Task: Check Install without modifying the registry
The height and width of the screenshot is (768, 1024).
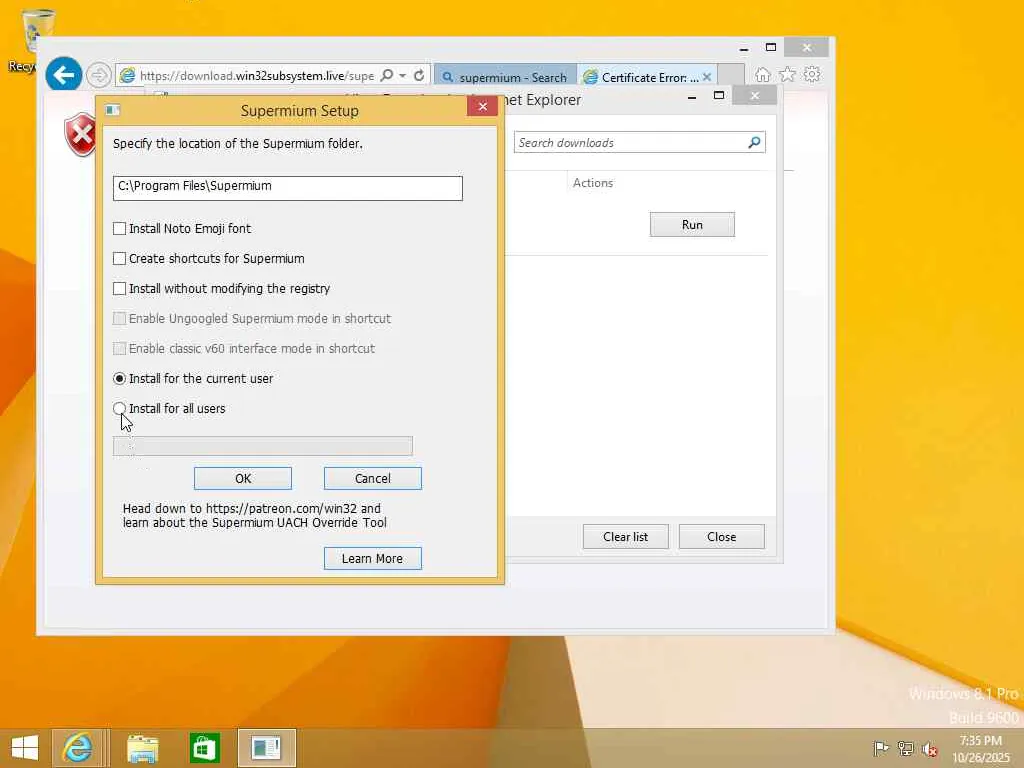Action: tap(120, 289)
